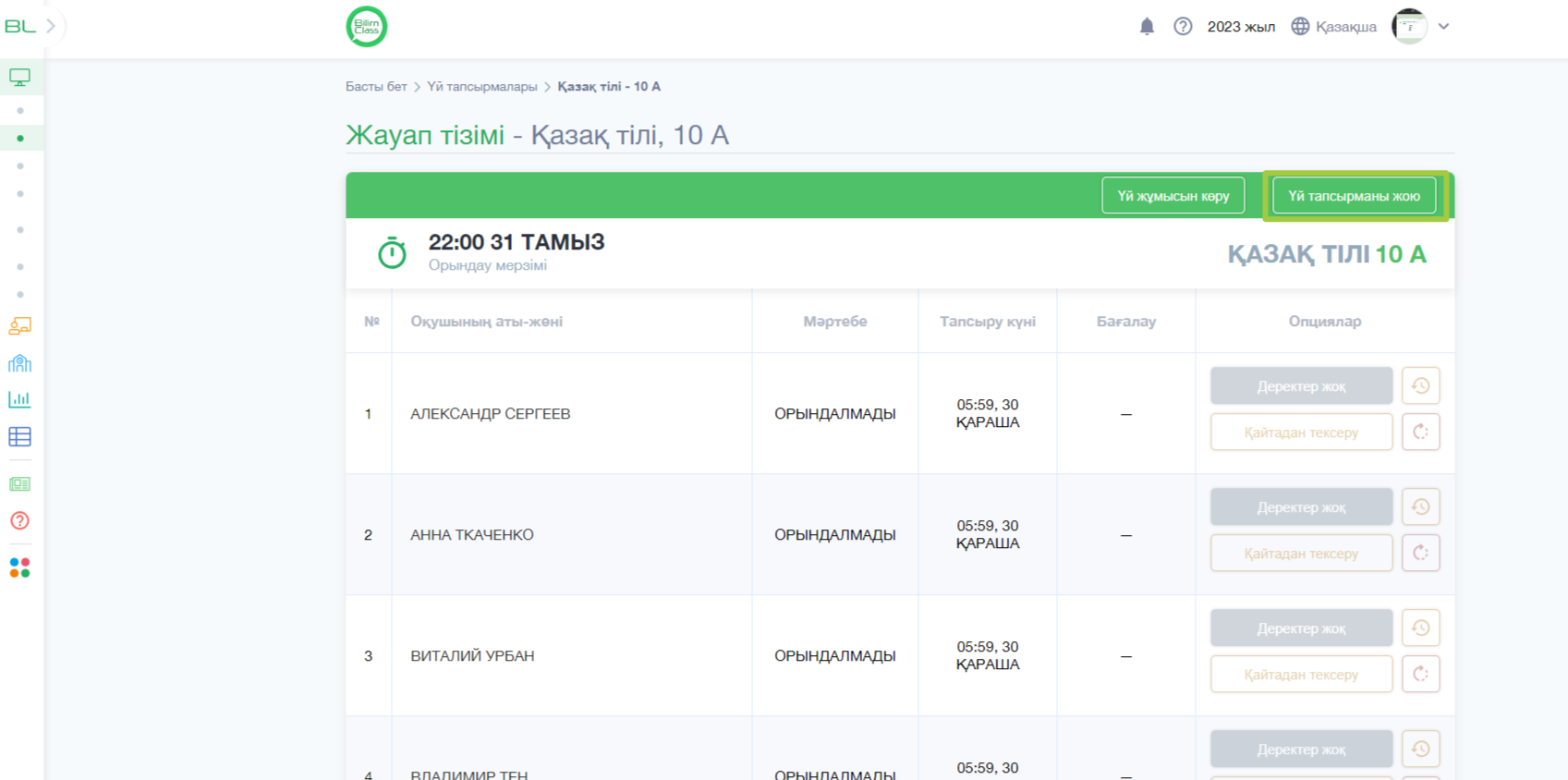Image resolution: width=1568 pixels, height=780 pixels.
Task: Click Үй тапсырманы жою button
Action: 1355,196
